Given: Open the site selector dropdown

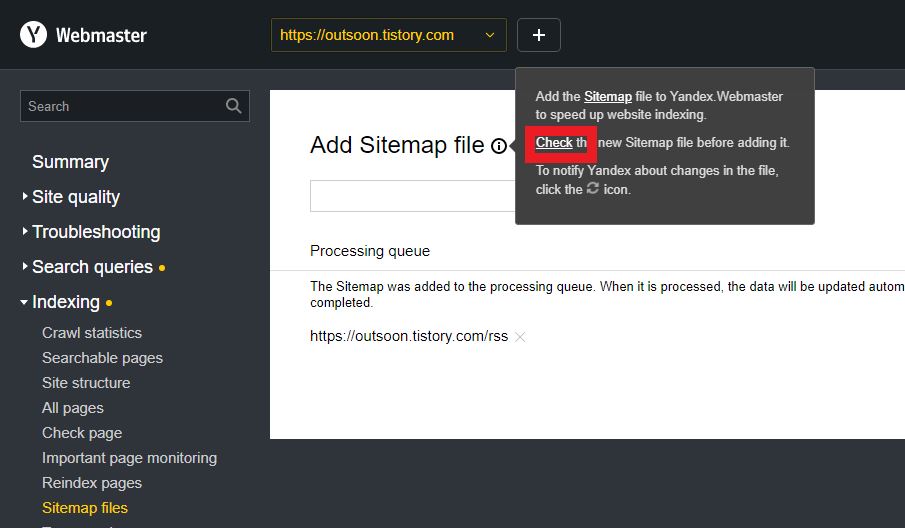Looking at the screenshot, I should coord(388,35).
